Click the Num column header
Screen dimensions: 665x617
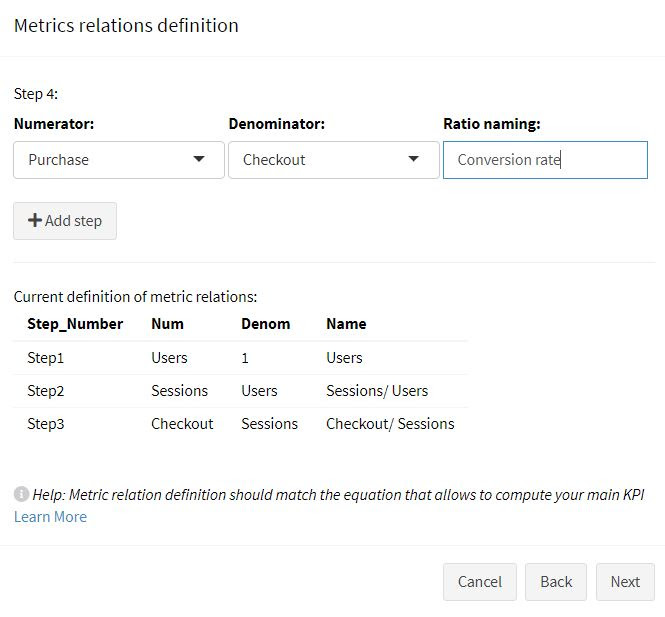pos(168,324)
